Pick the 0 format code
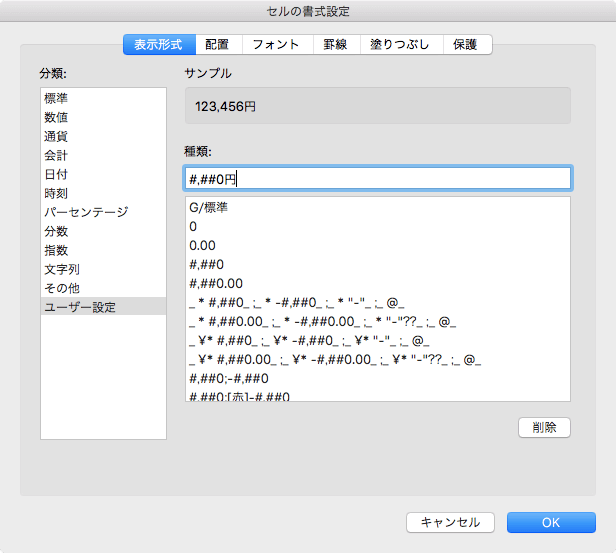616x553 pixels. (x=378, y=227)
